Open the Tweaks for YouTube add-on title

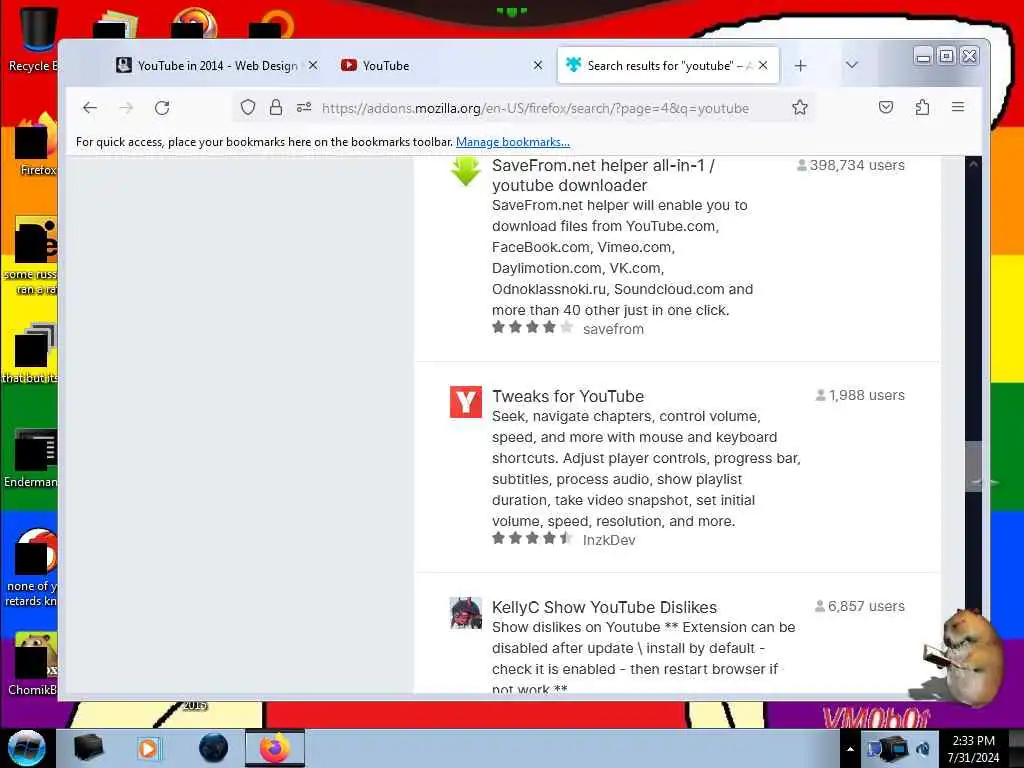pyautogui.click(x=568, y=396)
